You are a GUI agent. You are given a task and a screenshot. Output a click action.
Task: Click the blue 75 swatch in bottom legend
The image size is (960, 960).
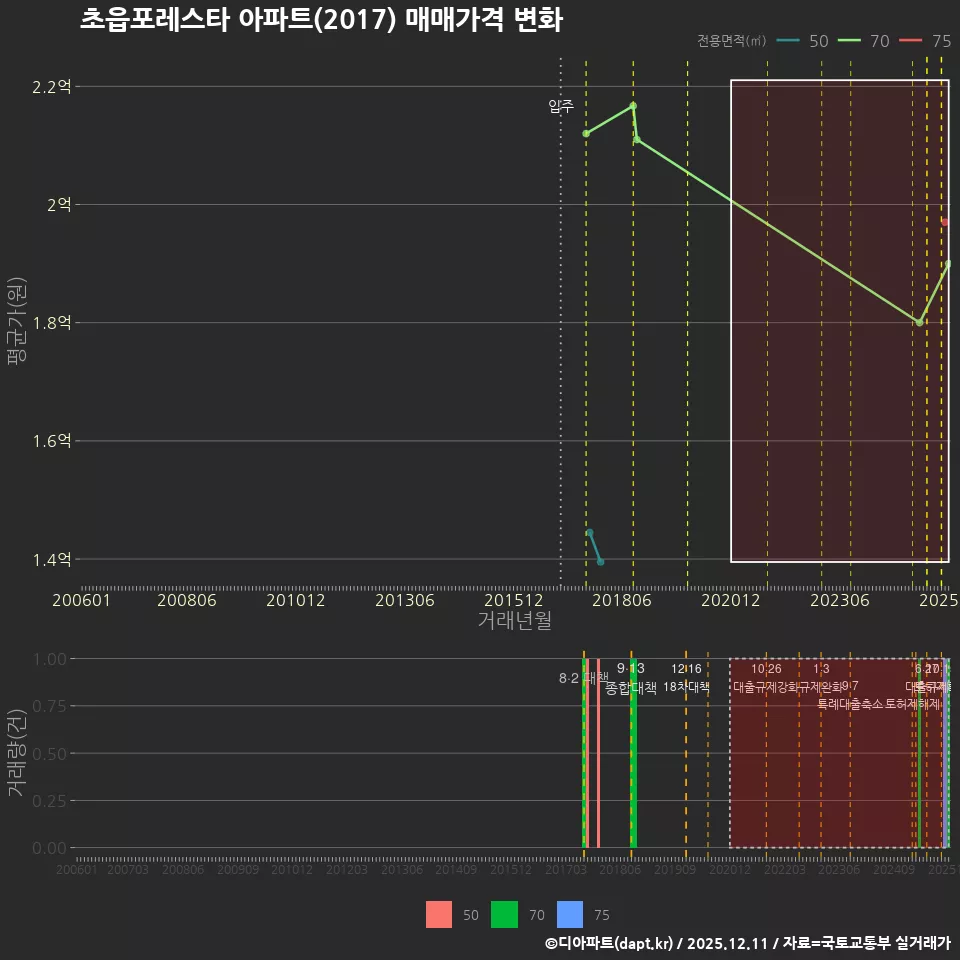(x=570, y=913)
